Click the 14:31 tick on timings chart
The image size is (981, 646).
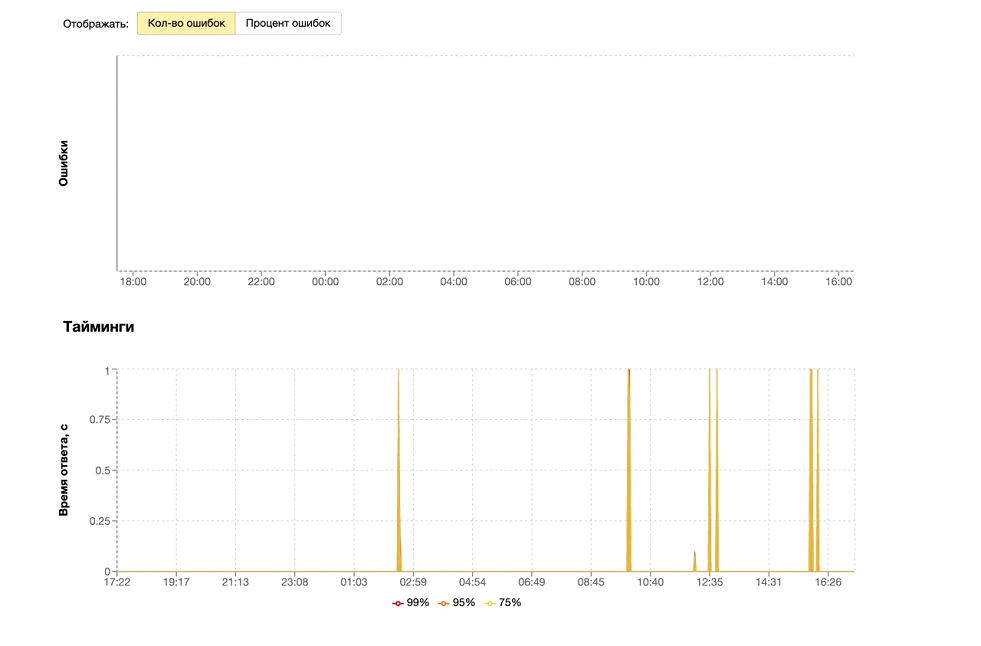[x=768, y=582]
